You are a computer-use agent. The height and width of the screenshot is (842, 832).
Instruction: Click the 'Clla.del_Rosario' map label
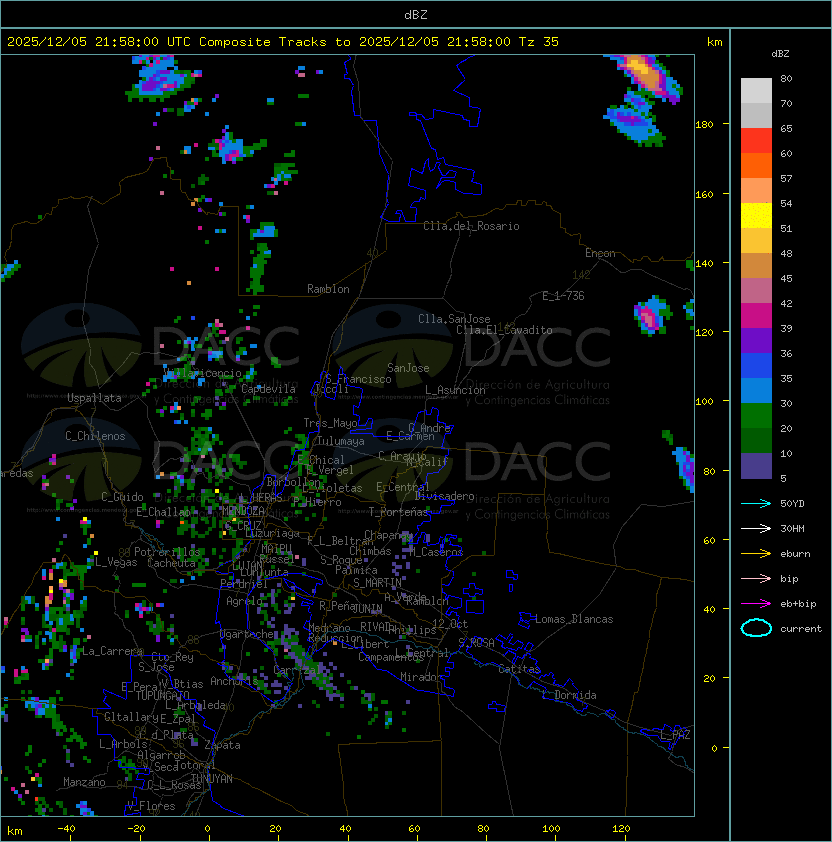471,226
